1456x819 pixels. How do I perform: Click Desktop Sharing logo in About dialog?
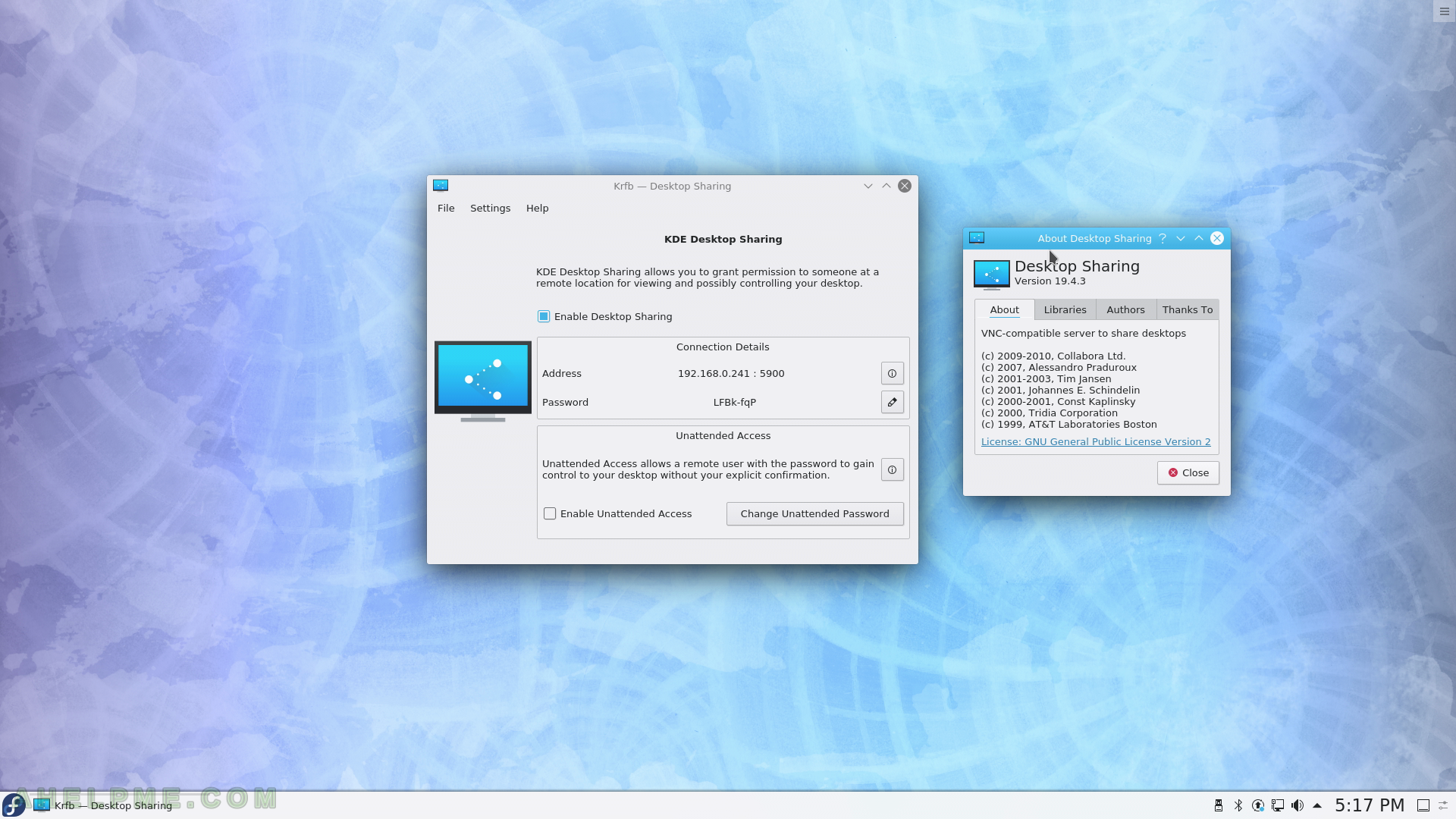click(x=992, y=275)
